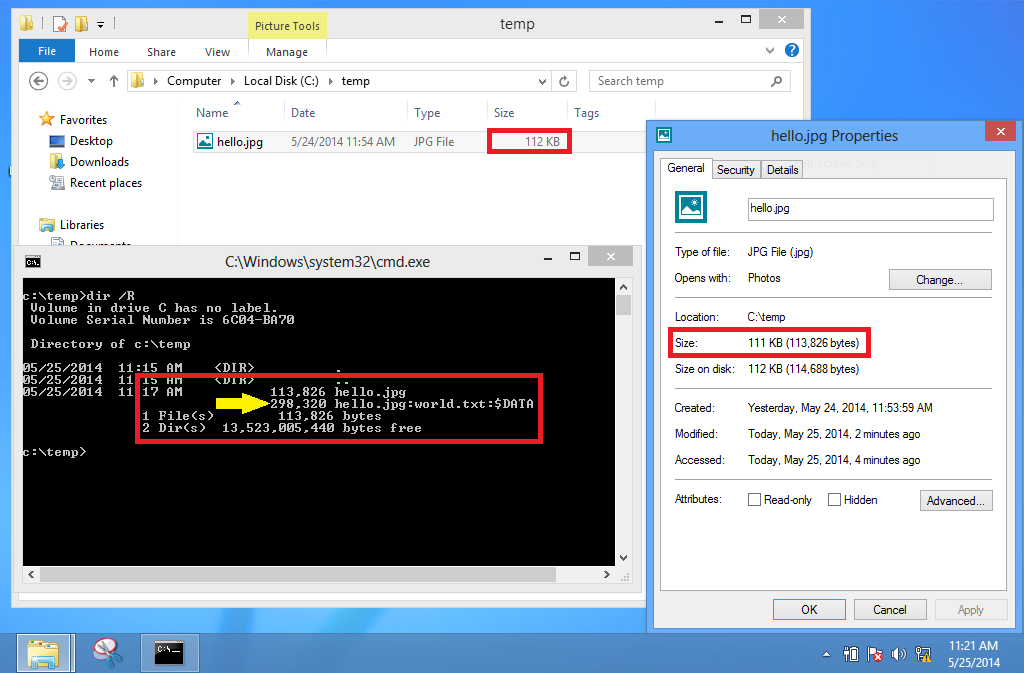Click the cmd vertical scrollbar up arrow
The height and width of the screenshot is (673, 1024).
pos(623,287)
